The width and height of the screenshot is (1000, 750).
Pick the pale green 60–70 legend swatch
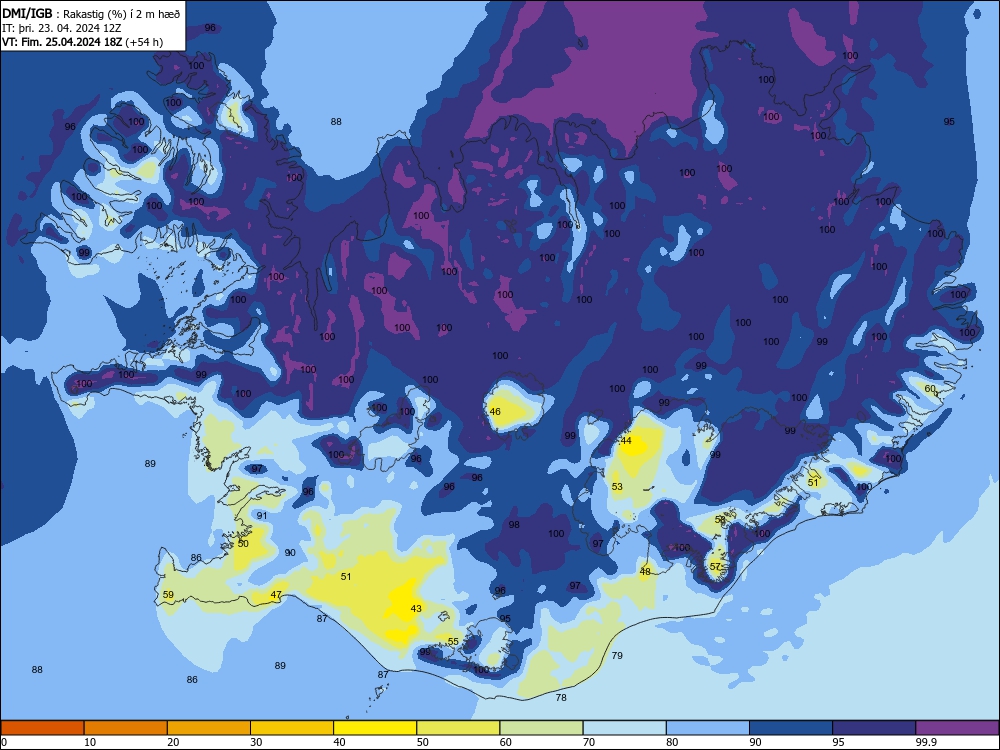(541, 728)
